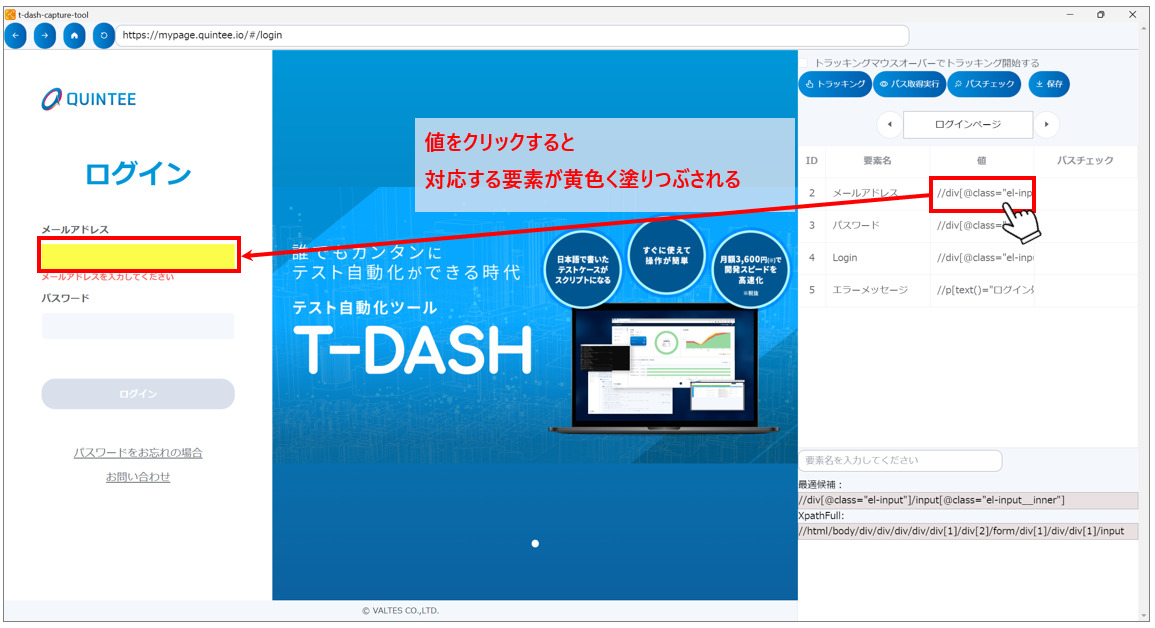Select the エラーメッセージ row in table
1155x628 pixels.
pyautogui.click(x=870, y=290)
